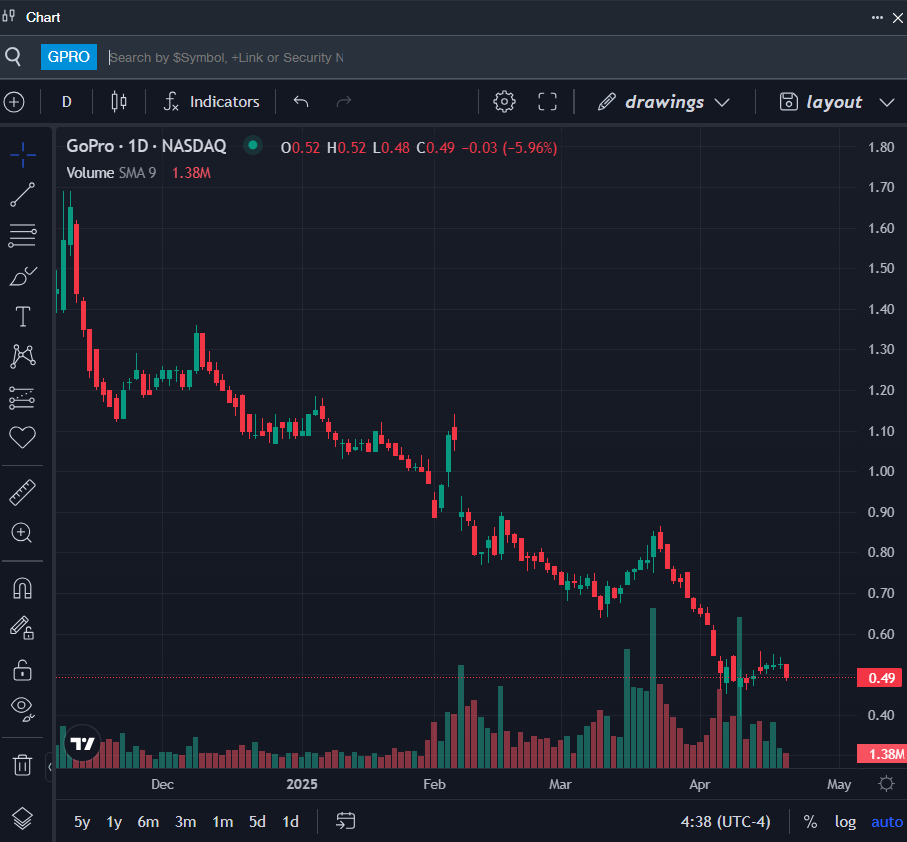The width and height of the screenshot is (907, 842).
Task: Click the redo arrow
Action: pos(344,102)
